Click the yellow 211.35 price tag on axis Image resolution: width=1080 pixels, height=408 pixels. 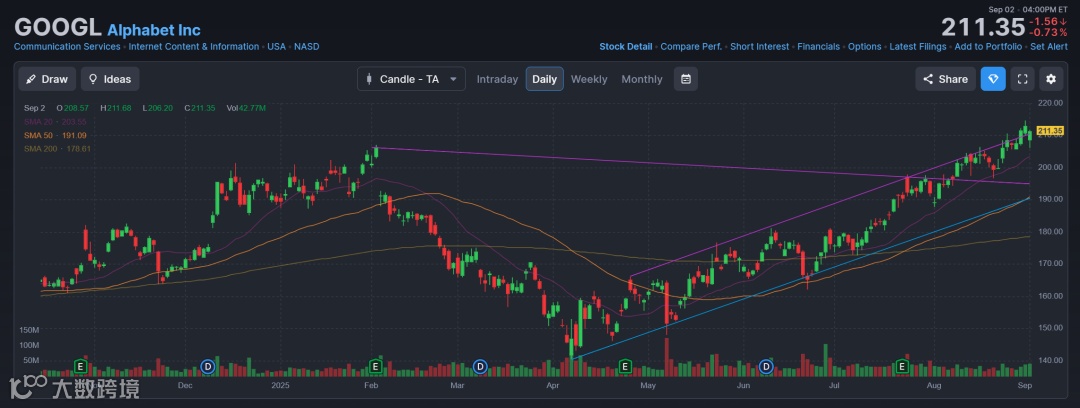1050,131
